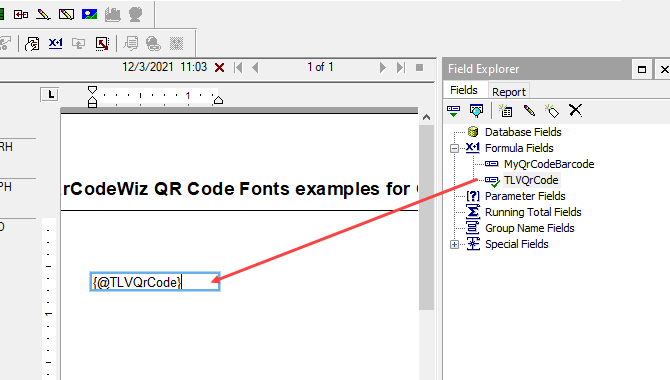670x380 pixels.
Task: Expand the Special Fields node
Action: [455, 244]
